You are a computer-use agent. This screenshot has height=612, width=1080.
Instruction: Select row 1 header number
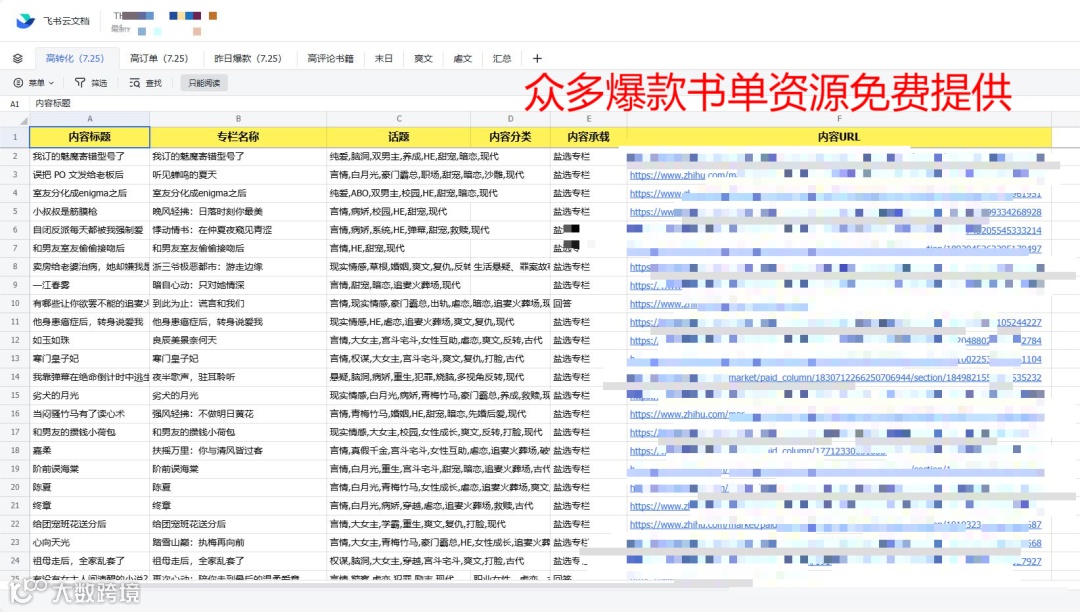[14, 137]
